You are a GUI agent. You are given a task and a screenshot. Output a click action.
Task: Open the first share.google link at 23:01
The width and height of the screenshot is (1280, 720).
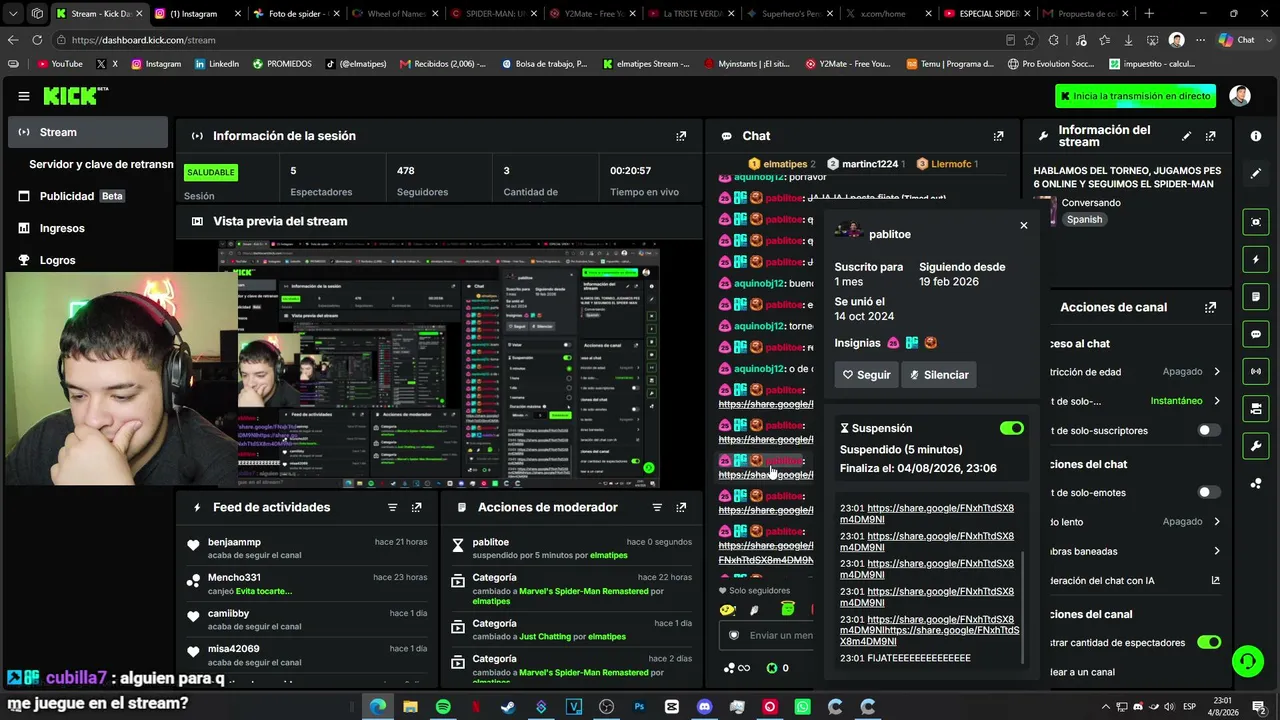point(927,513)
